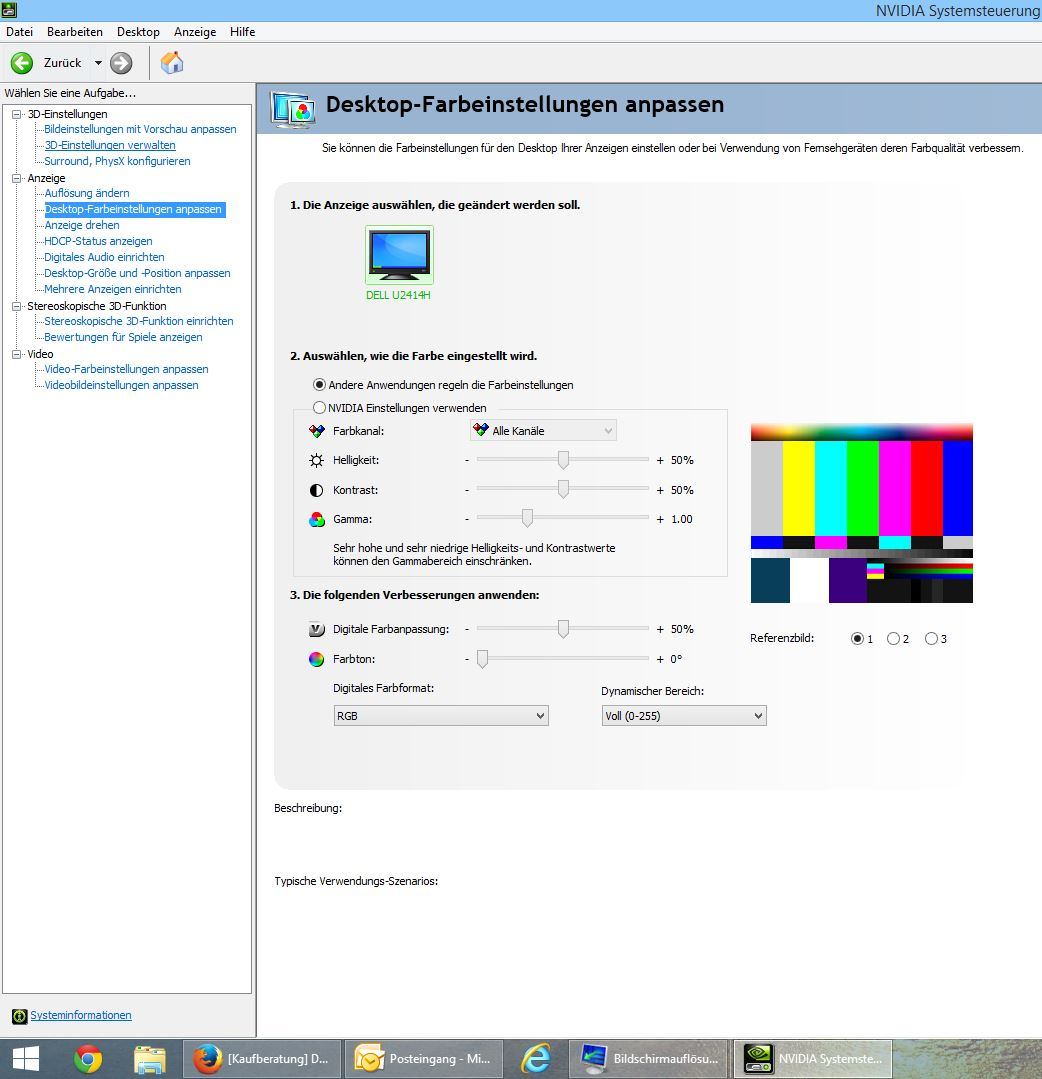Choose Referenzbild option 1
The height and width of the screenshot is (1079, 1042).
[858, 639]
